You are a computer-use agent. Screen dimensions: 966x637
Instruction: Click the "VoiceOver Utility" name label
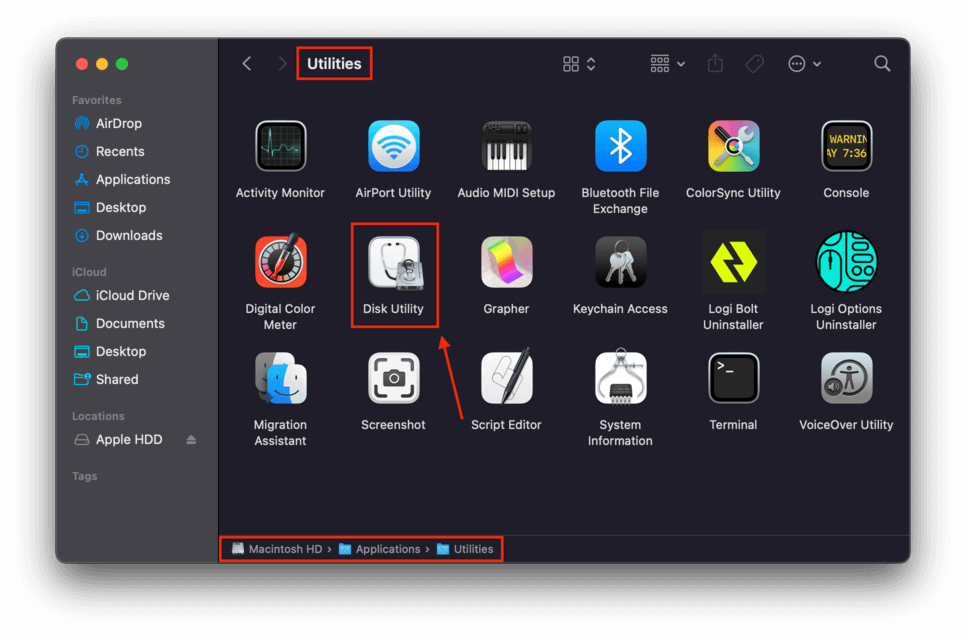(846, 424)
